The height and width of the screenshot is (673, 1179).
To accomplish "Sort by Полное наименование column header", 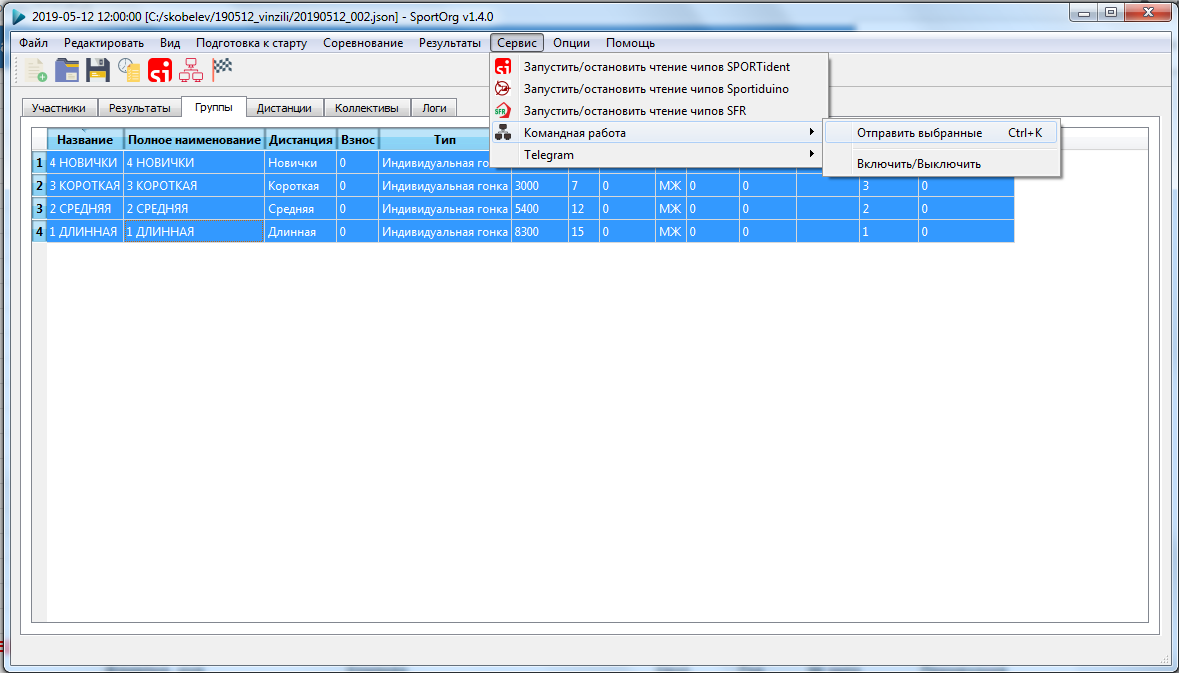I will [x=194, y=140].
